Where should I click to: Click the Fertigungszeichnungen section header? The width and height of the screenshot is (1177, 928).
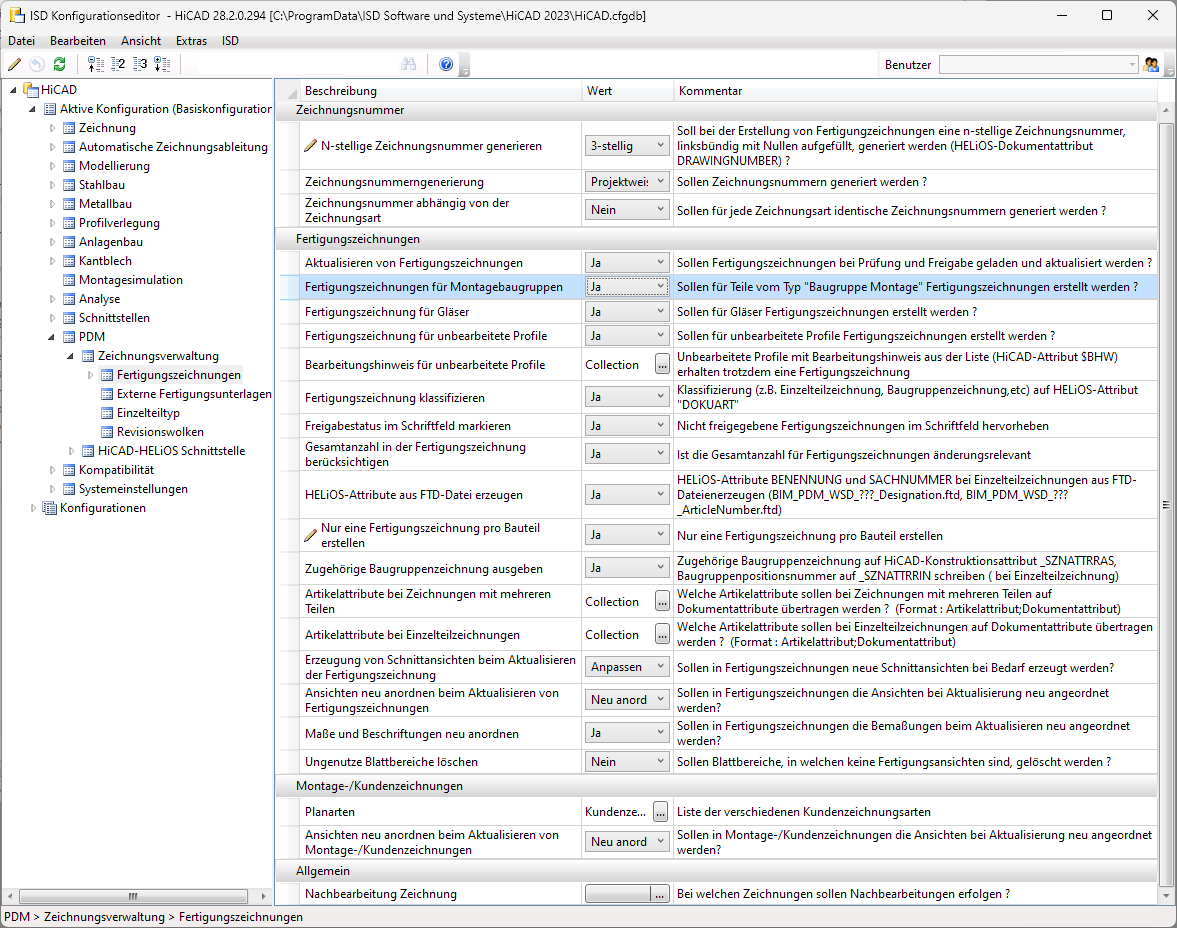pos(716,240)
